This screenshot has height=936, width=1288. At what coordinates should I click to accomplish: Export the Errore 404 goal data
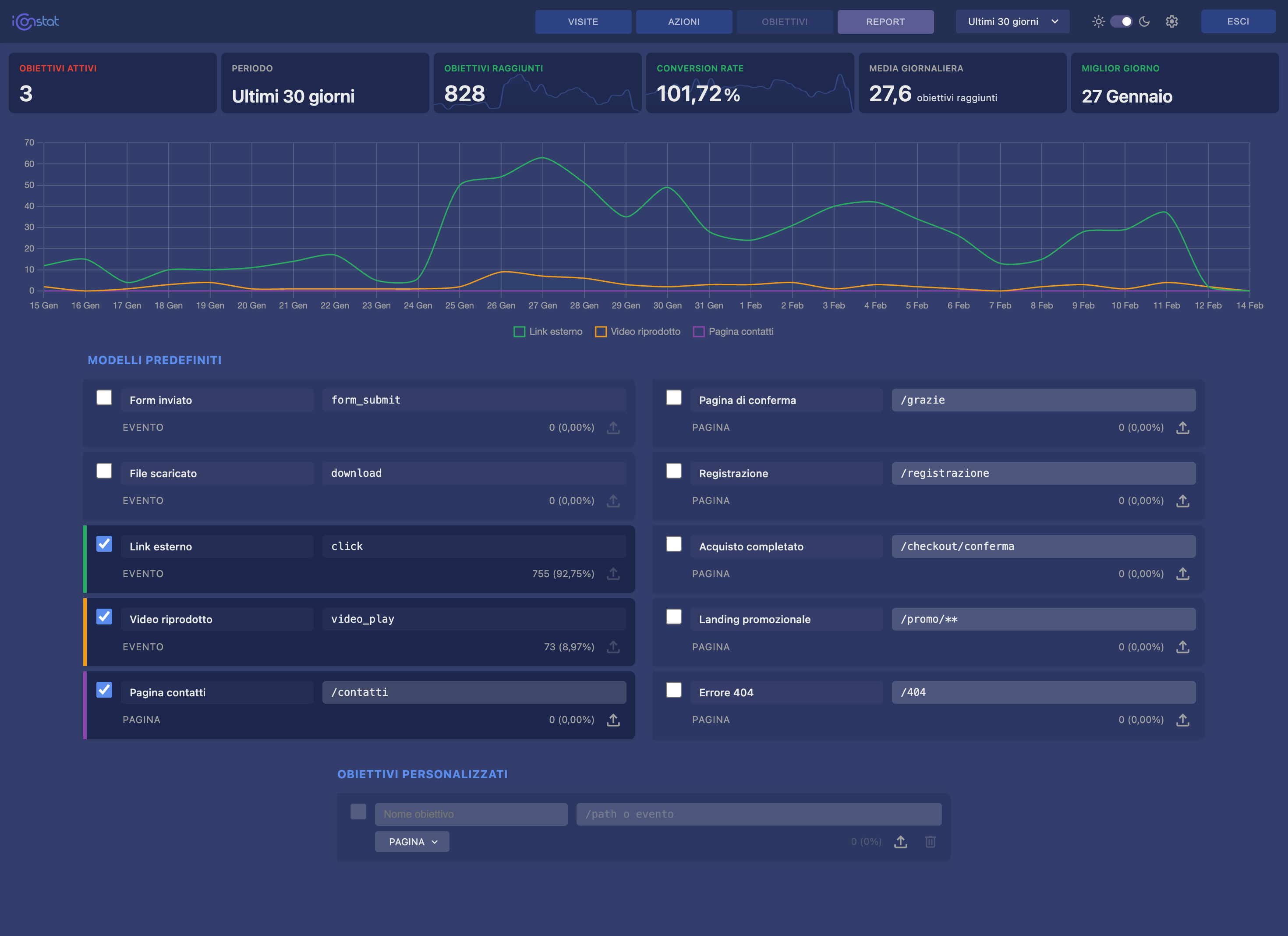(1183, 720)
